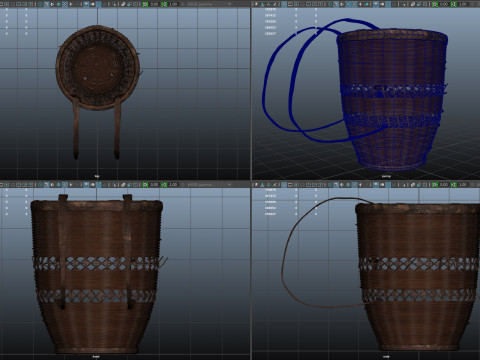Open camera attributes in persp panel
The image size is (480, 360).
269,4
